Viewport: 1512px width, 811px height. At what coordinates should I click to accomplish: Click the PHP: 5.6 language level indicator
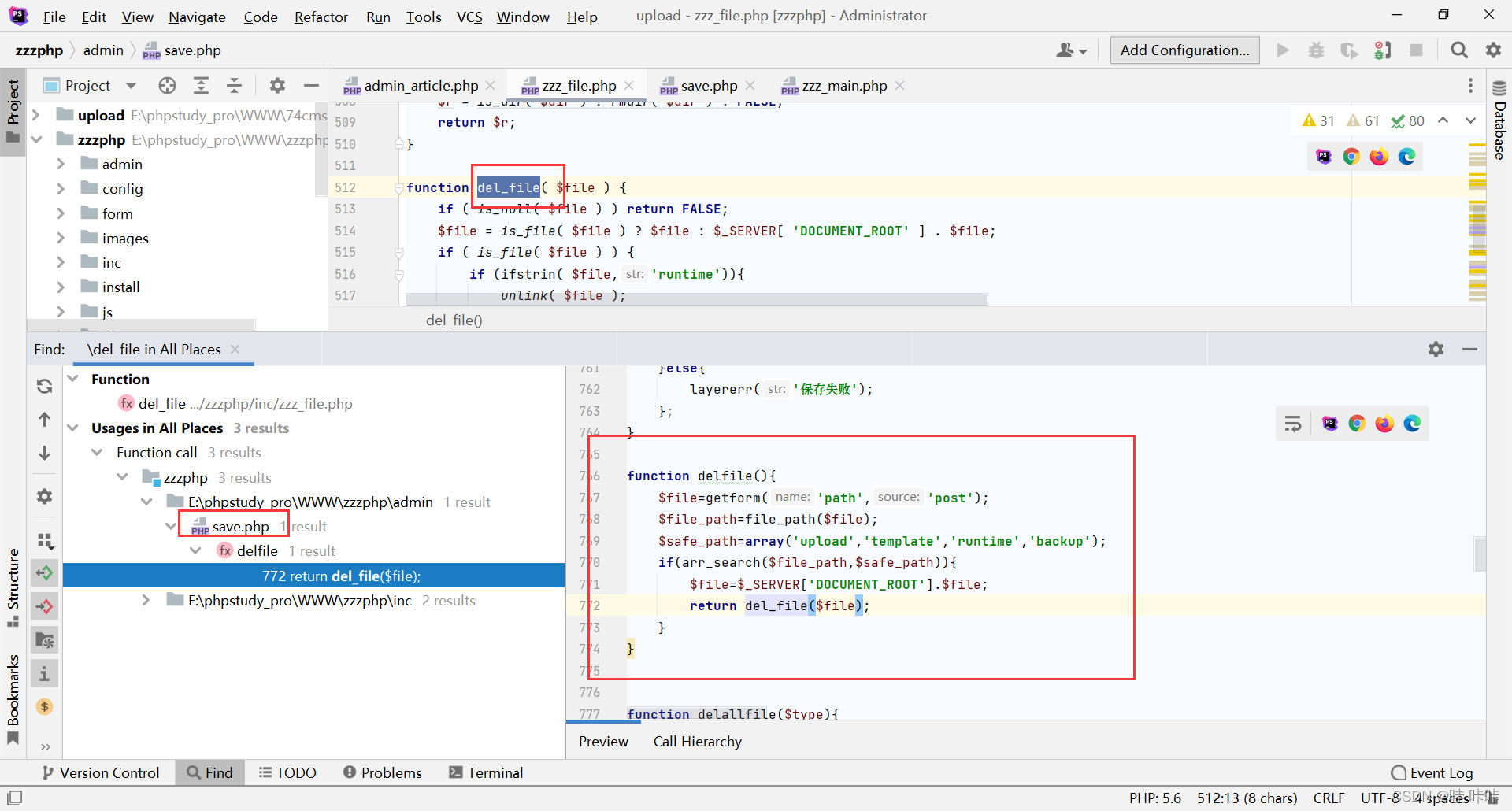pos(1154,798)
